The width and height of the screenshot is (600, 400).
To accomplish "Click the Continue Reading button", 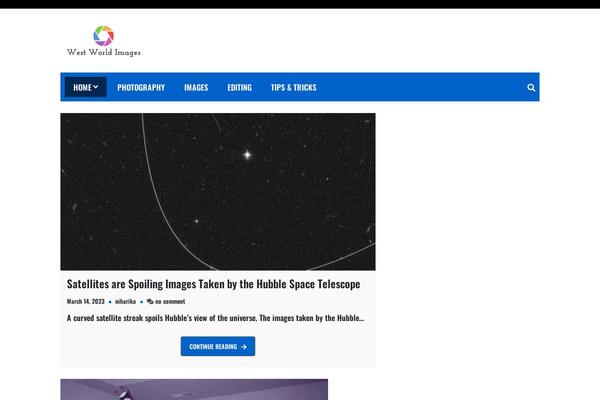I will click(218, 346).
